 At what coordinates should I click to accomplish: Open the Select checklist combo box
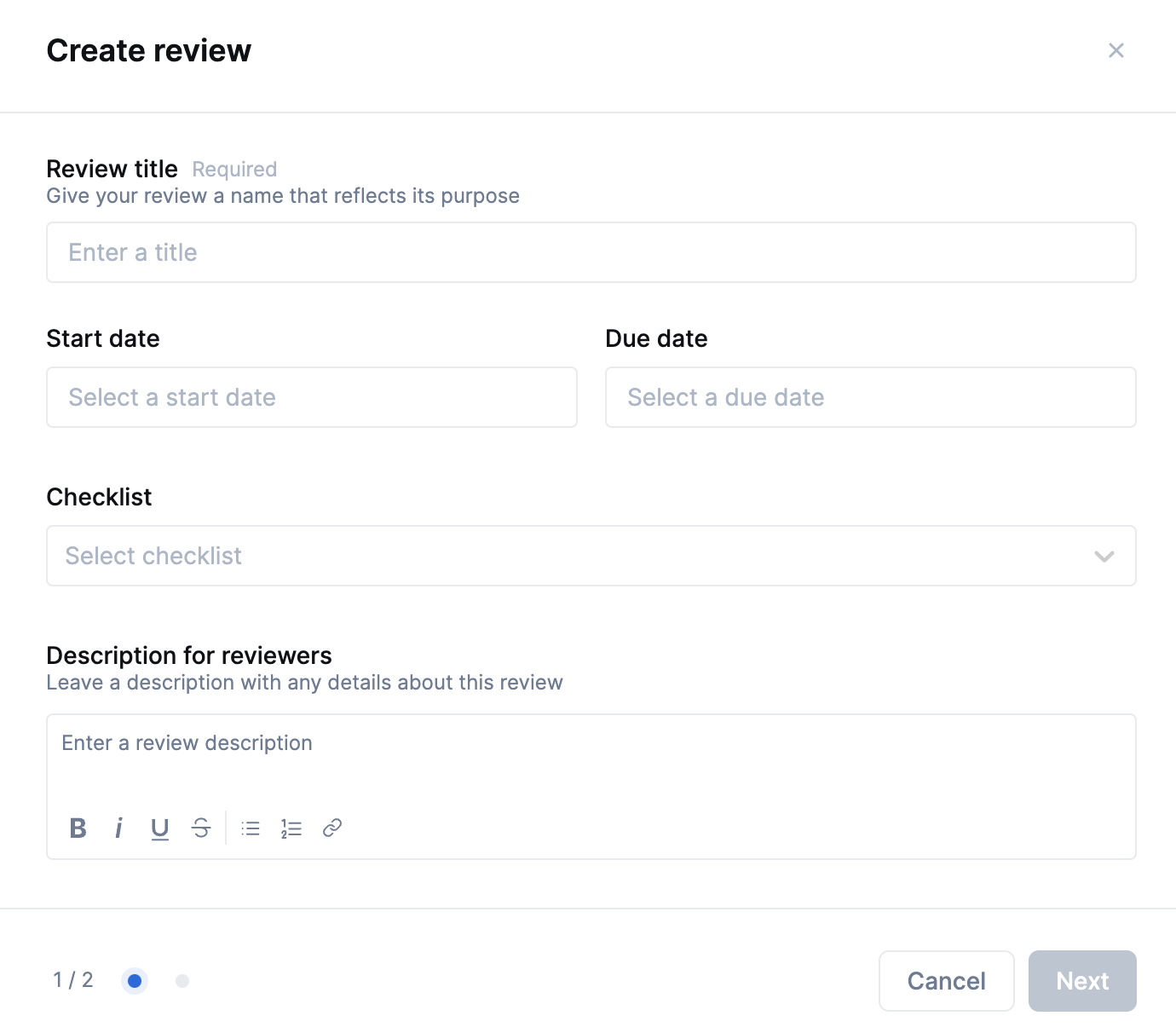(x=591, y=556)
